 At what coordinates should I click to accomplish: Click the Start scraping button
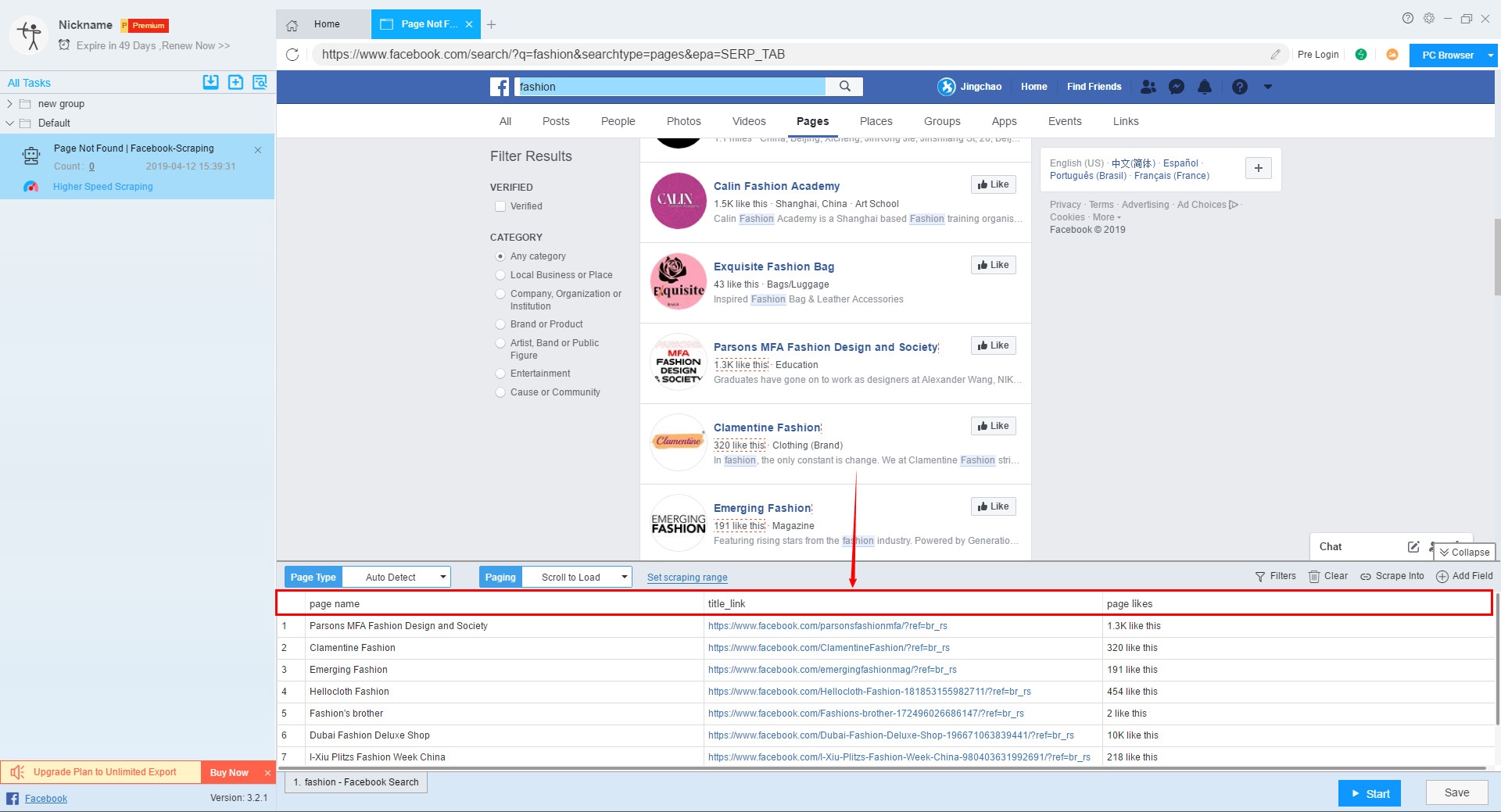[1370, 793]
